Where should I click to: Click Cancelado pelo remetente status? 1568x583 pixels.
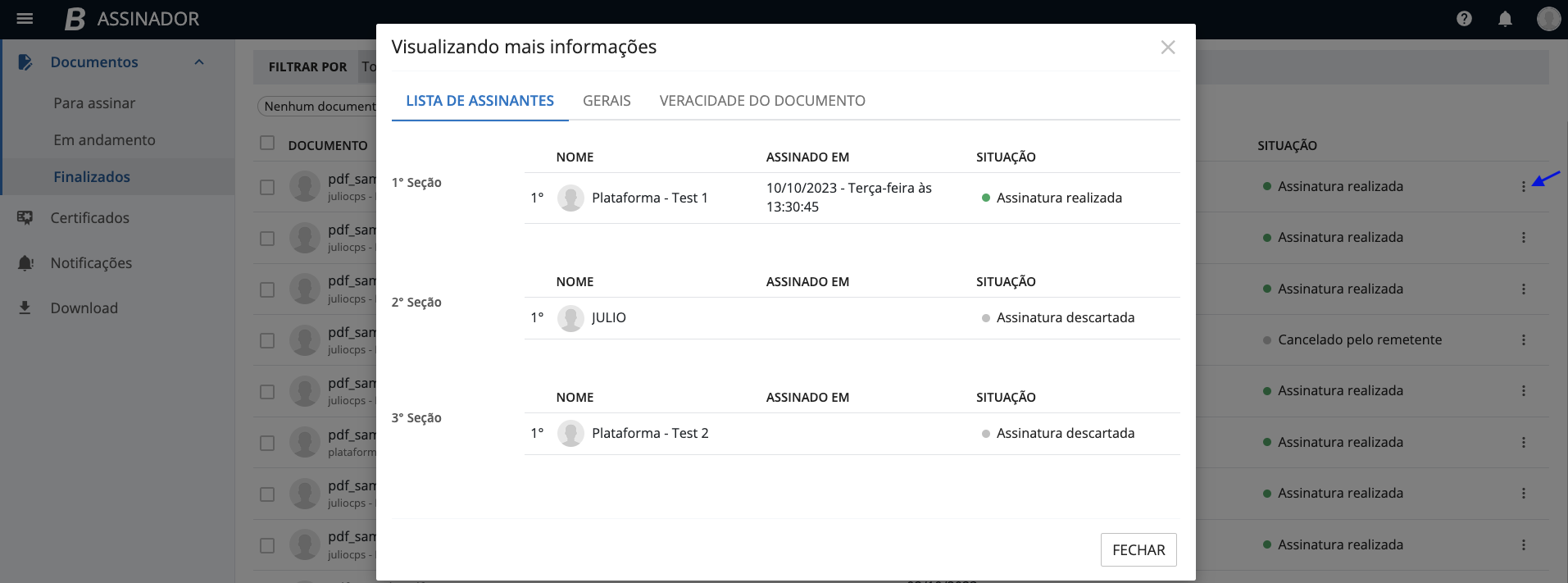click(x=1352, y=340)
